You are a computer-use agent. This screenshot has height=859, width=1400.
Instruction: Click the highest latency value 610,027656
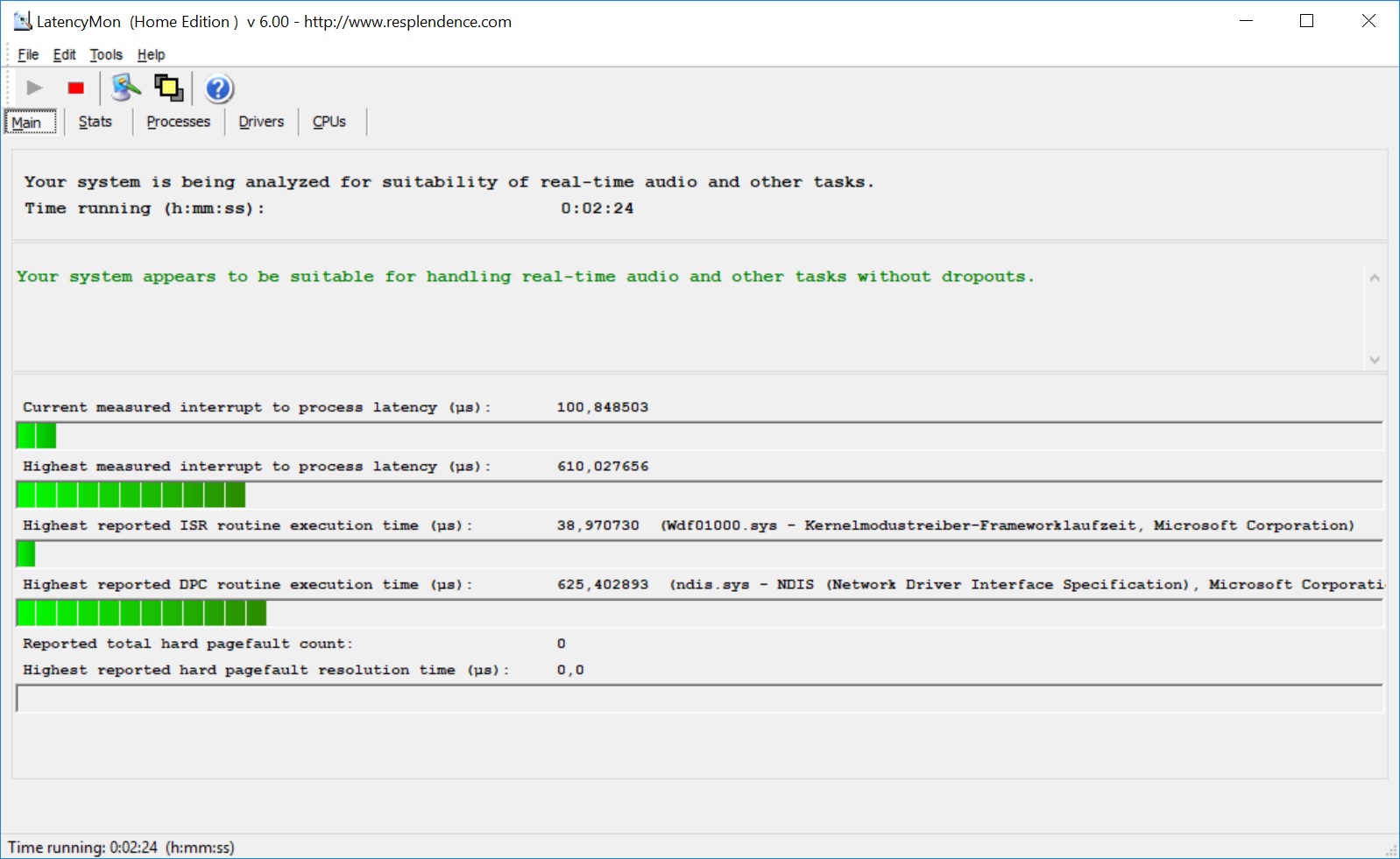603,467
